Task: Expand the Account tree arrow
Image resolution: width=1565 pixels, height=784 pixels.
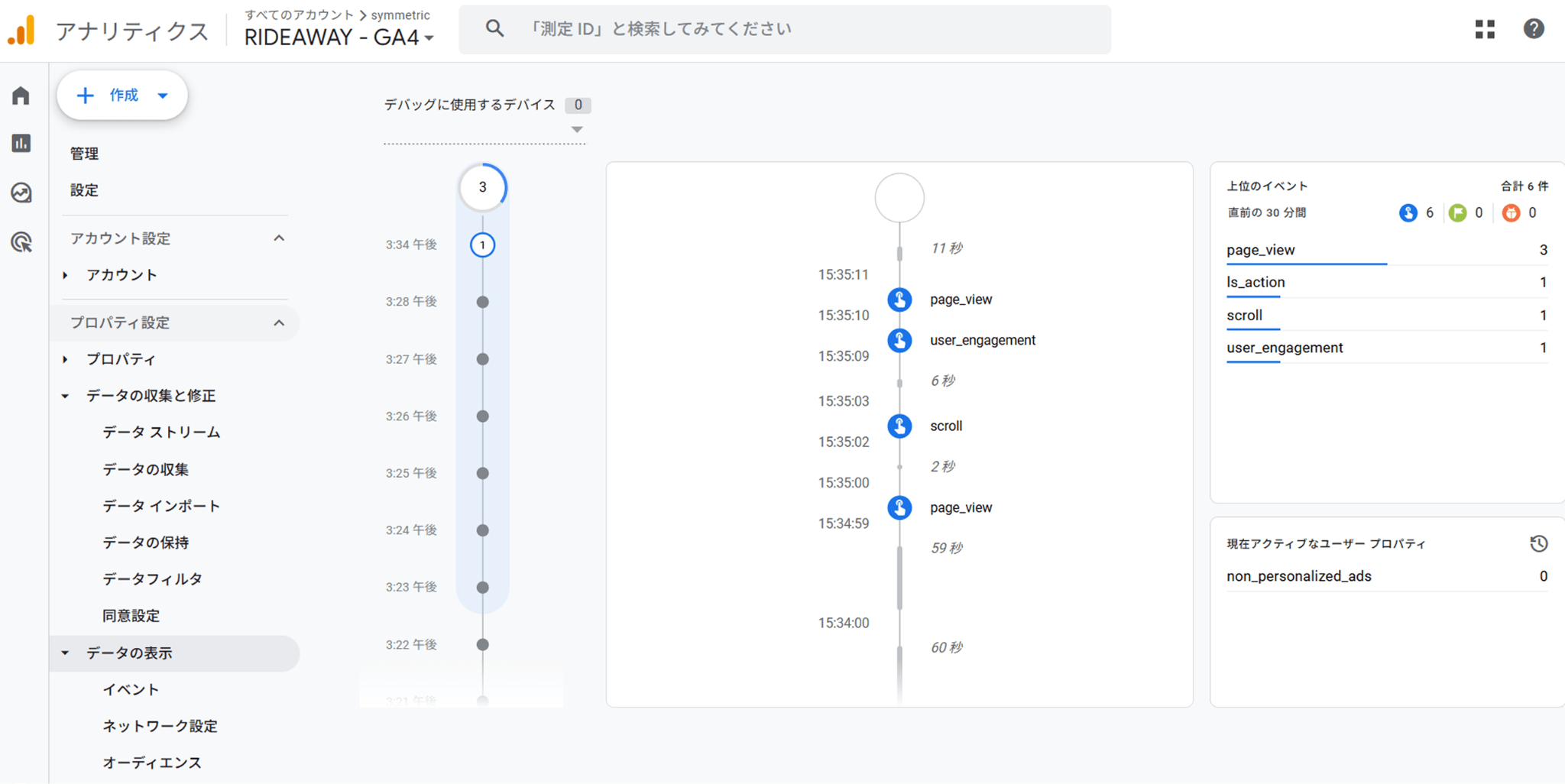Action: tap(66, 275)
